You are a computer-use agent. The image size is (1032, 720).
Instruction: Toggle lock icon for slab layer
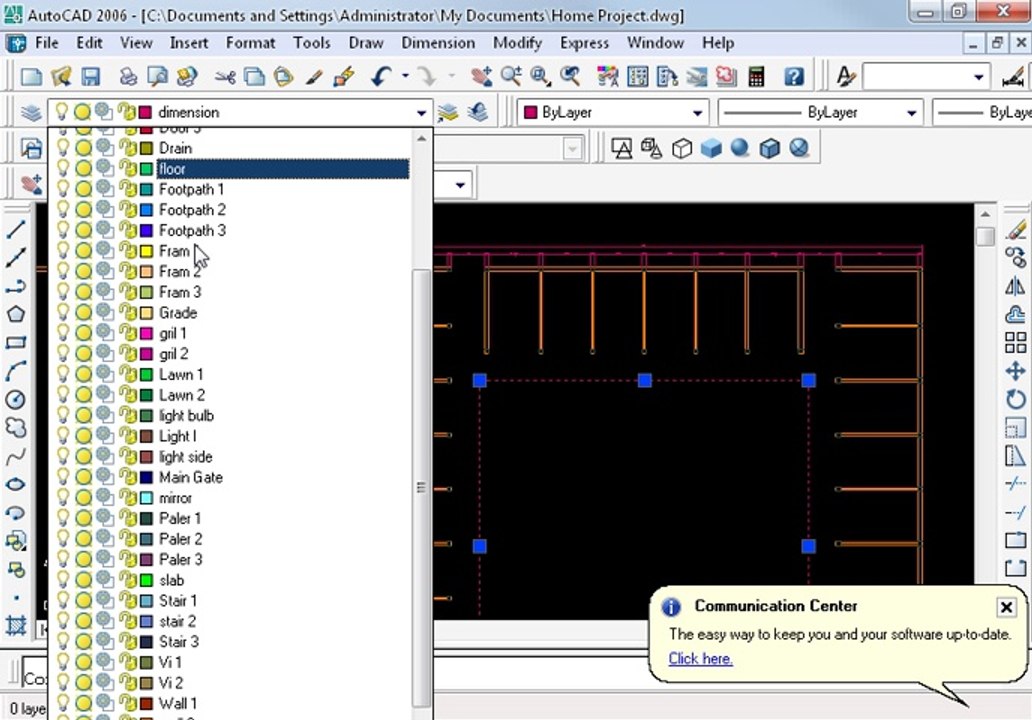[128, 580]
